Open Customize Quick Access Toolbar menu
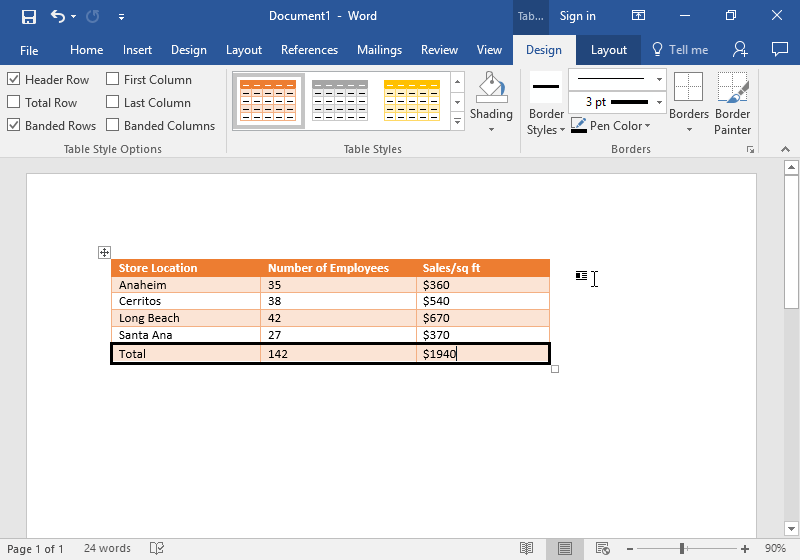Image resolution: width=800 pixels, height=560 pixels. [x=121, y=17]
